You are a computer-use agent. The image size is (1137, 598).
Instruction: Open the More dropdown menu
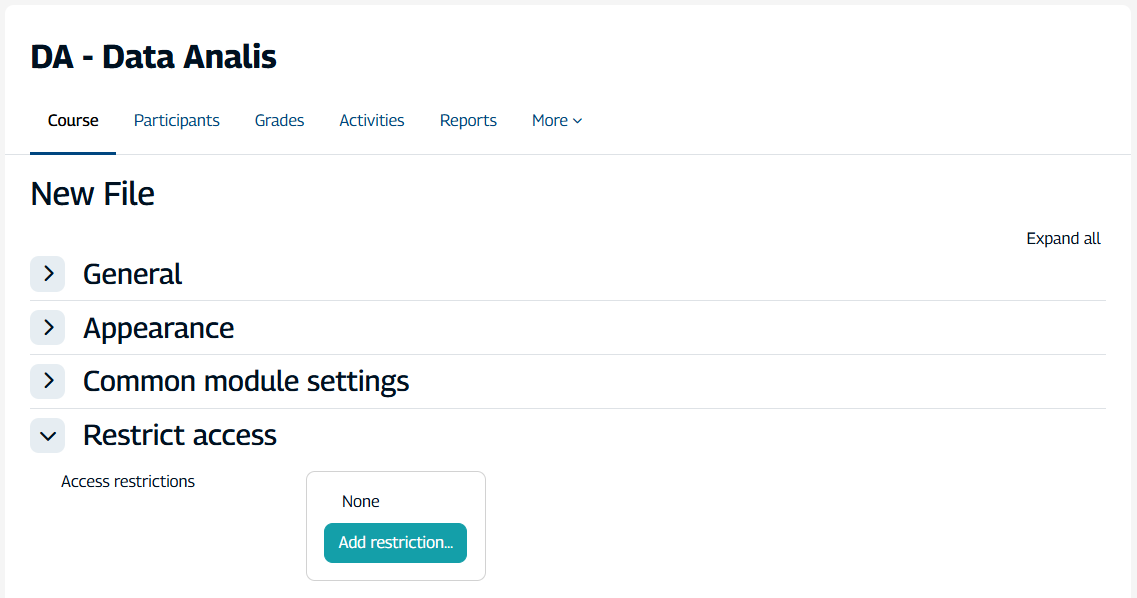point(556,120)
